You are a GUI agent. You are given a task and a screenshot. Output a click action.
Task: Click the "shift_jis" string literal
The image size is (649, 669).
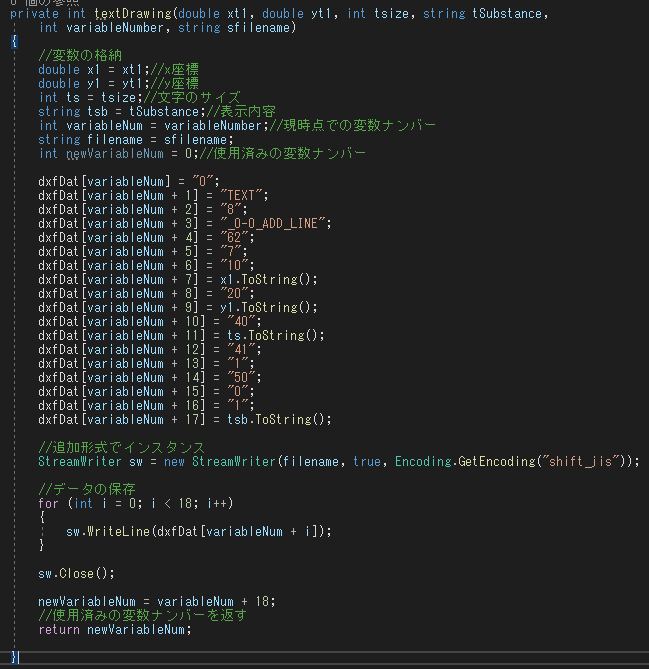(580, 462)
